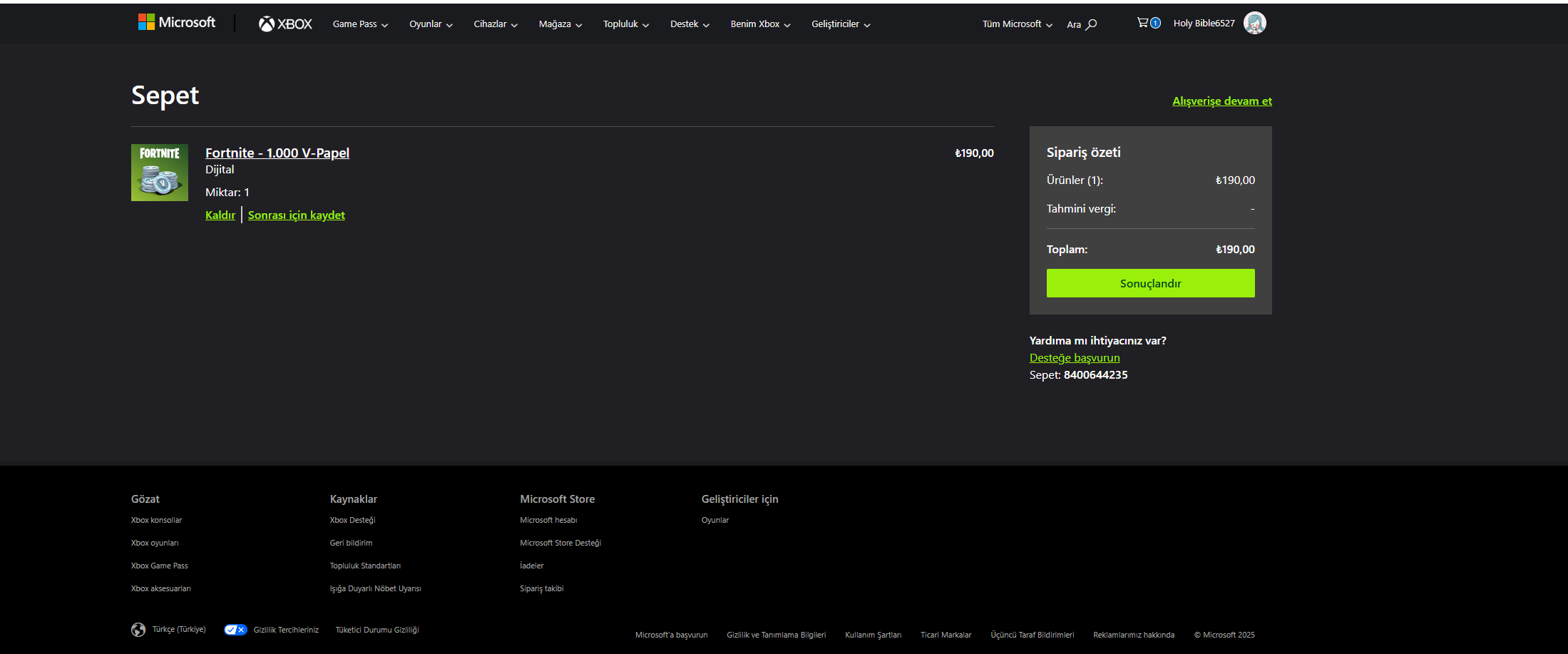This screenshot has height=654, width=1568.
Task: Click the Fortnite V-Bucks thumbnail
Action: tap(160, 173)
